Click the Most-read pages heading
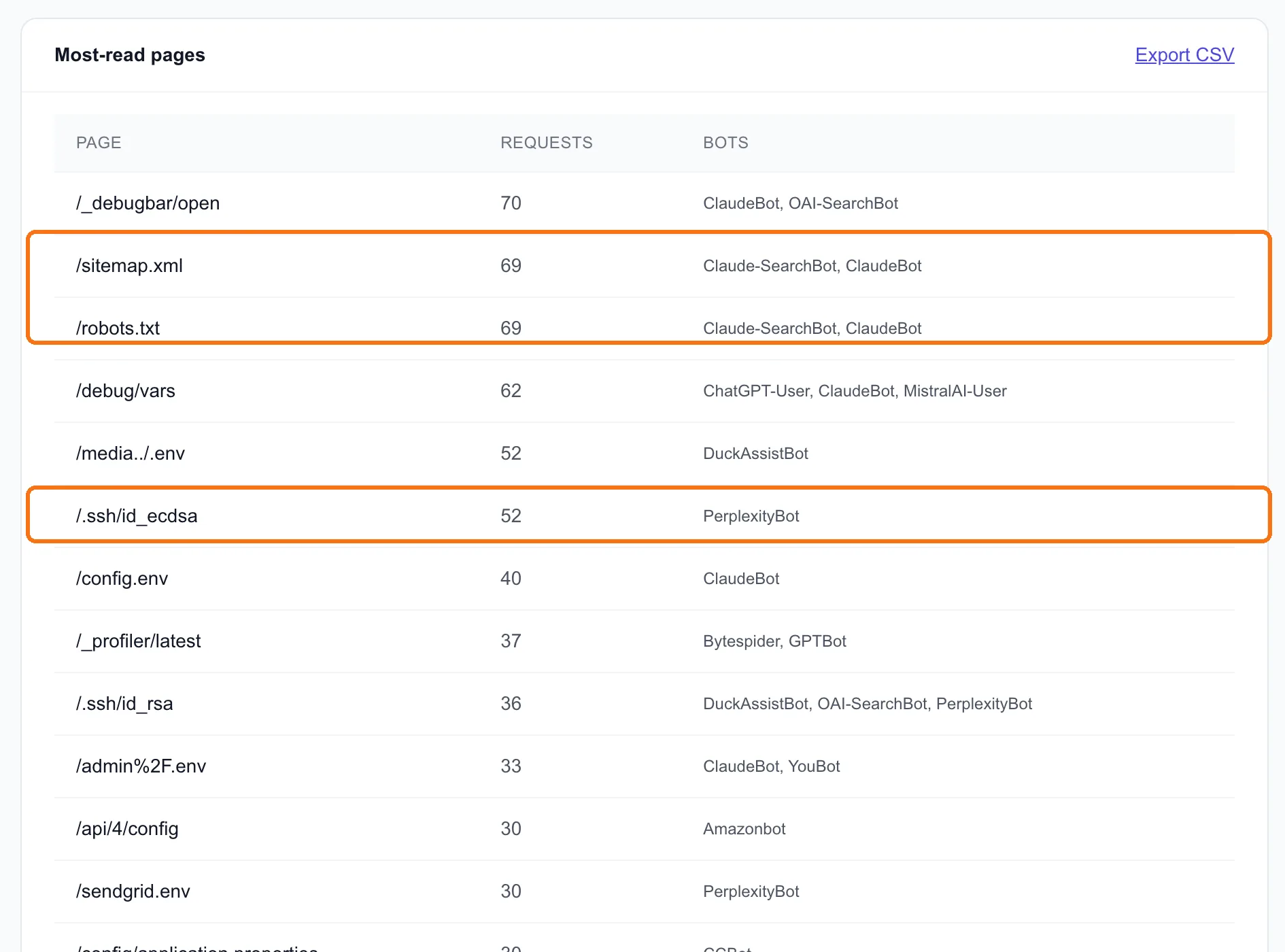 pos(130,55)
